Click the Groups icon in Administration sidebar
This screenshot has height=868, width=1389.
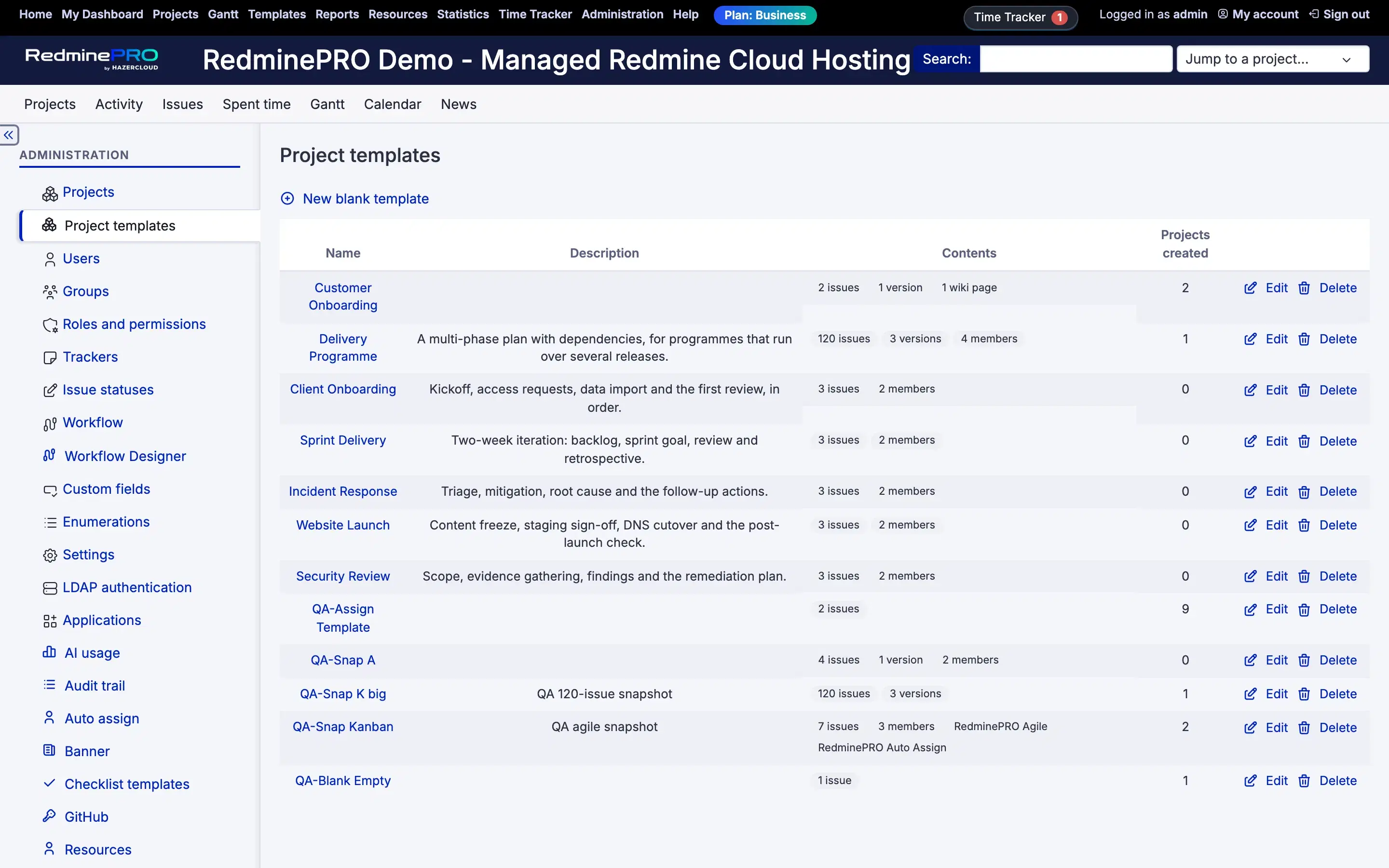[x=50, y=292]
